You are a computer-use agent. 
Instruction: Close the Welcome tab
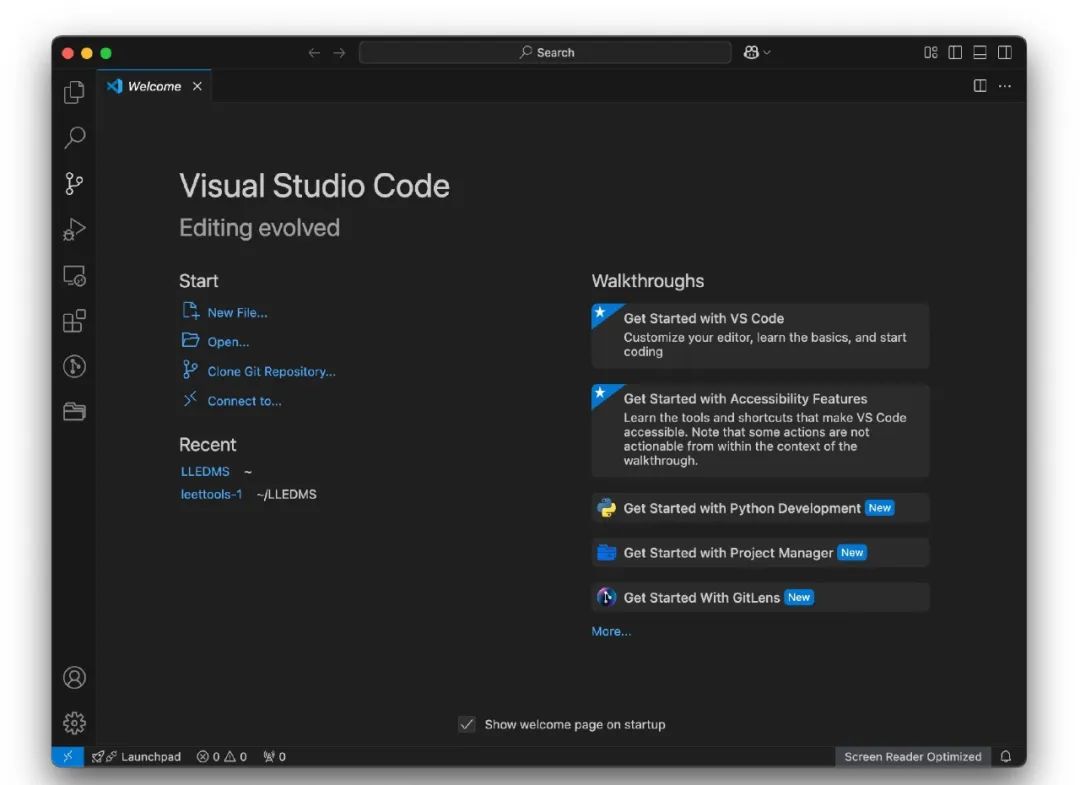click(x=197, y=86)
